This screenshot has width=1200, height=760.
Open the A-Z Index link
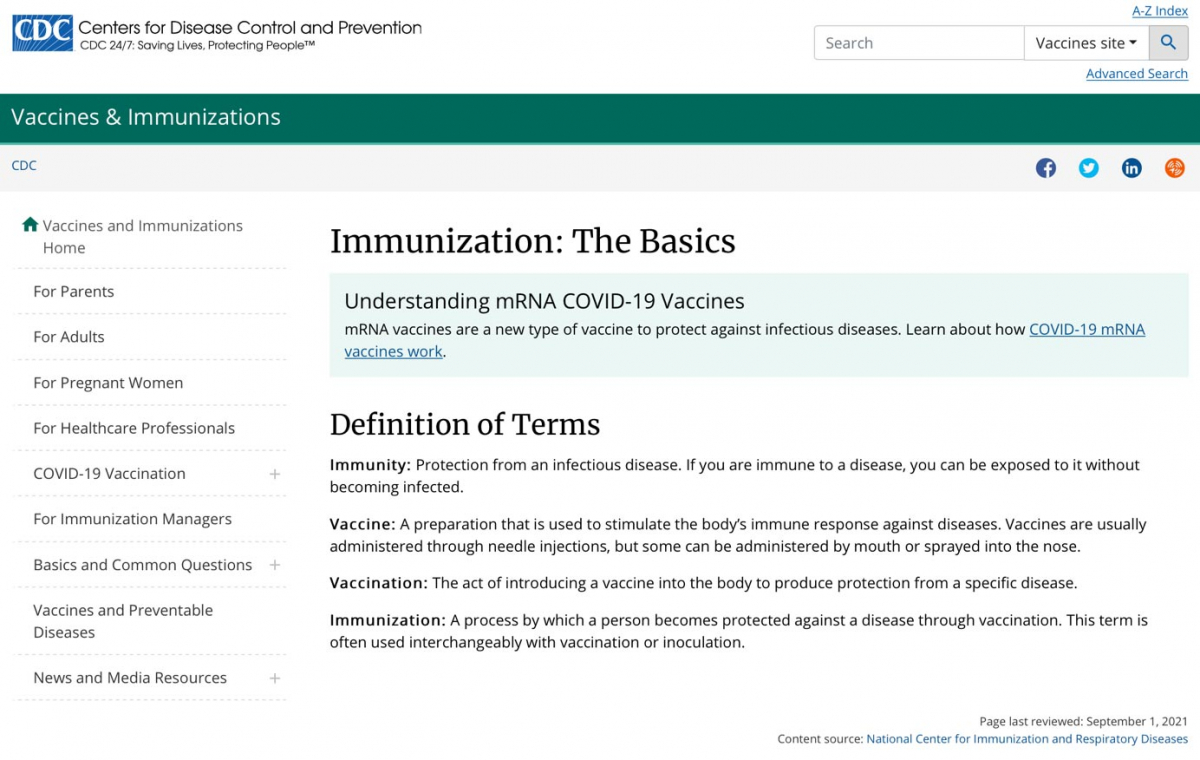point(1159,11)
